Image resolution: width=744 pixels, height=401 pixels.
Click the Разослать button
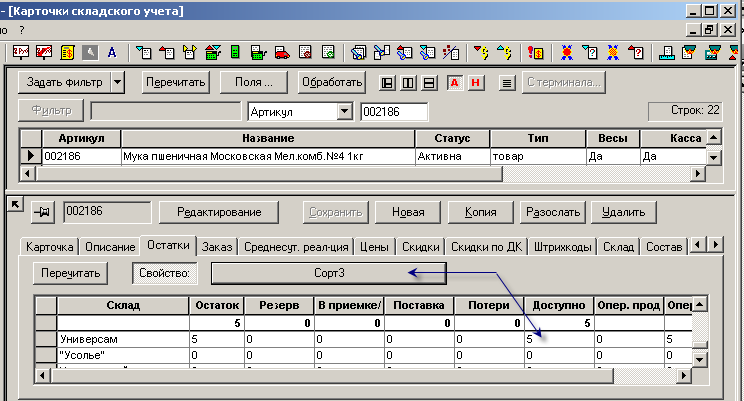coord(553,212)
